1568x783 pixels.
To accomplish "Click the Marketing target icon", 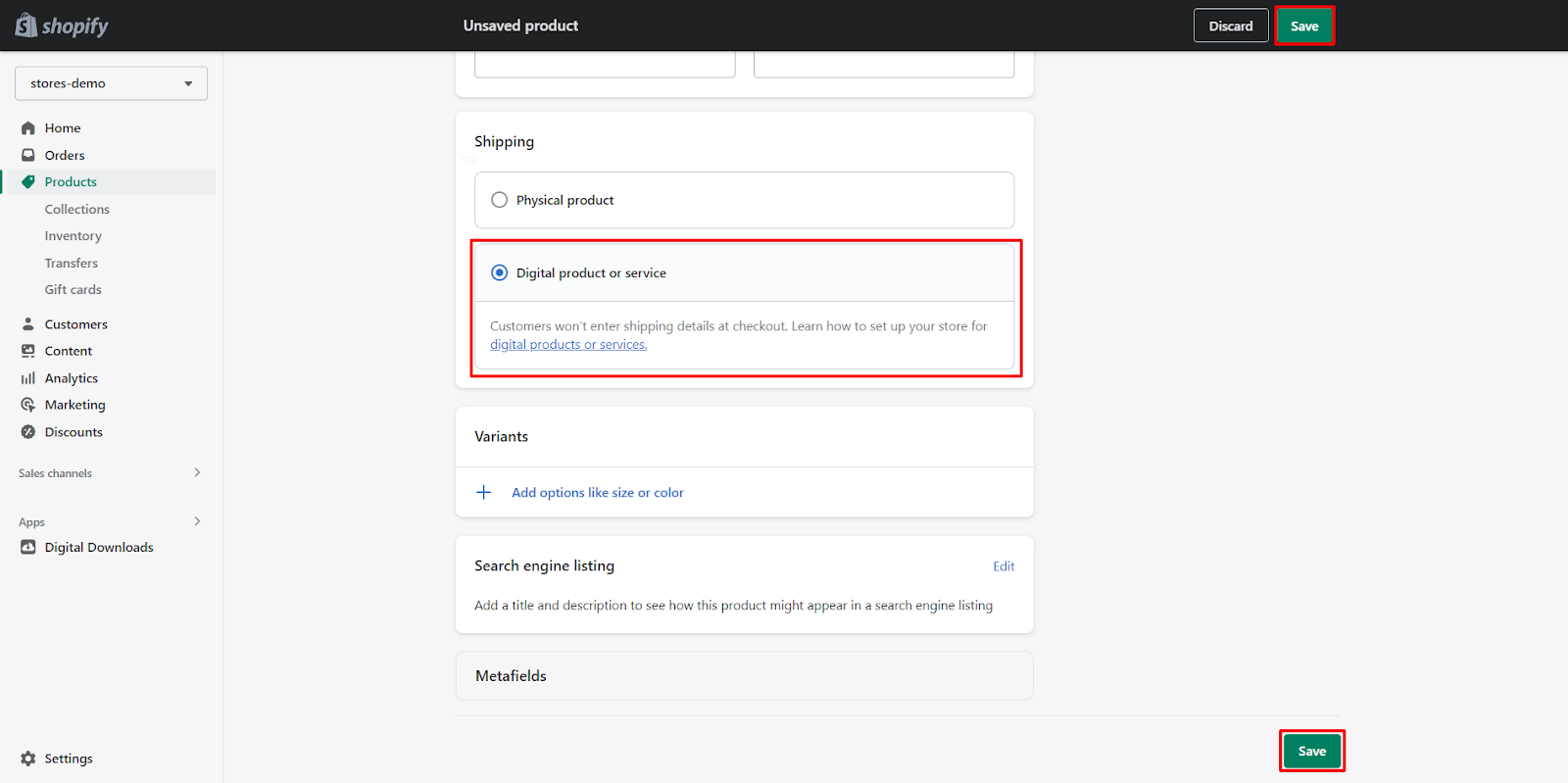I will pyautogui.click(x=28, y=405).
